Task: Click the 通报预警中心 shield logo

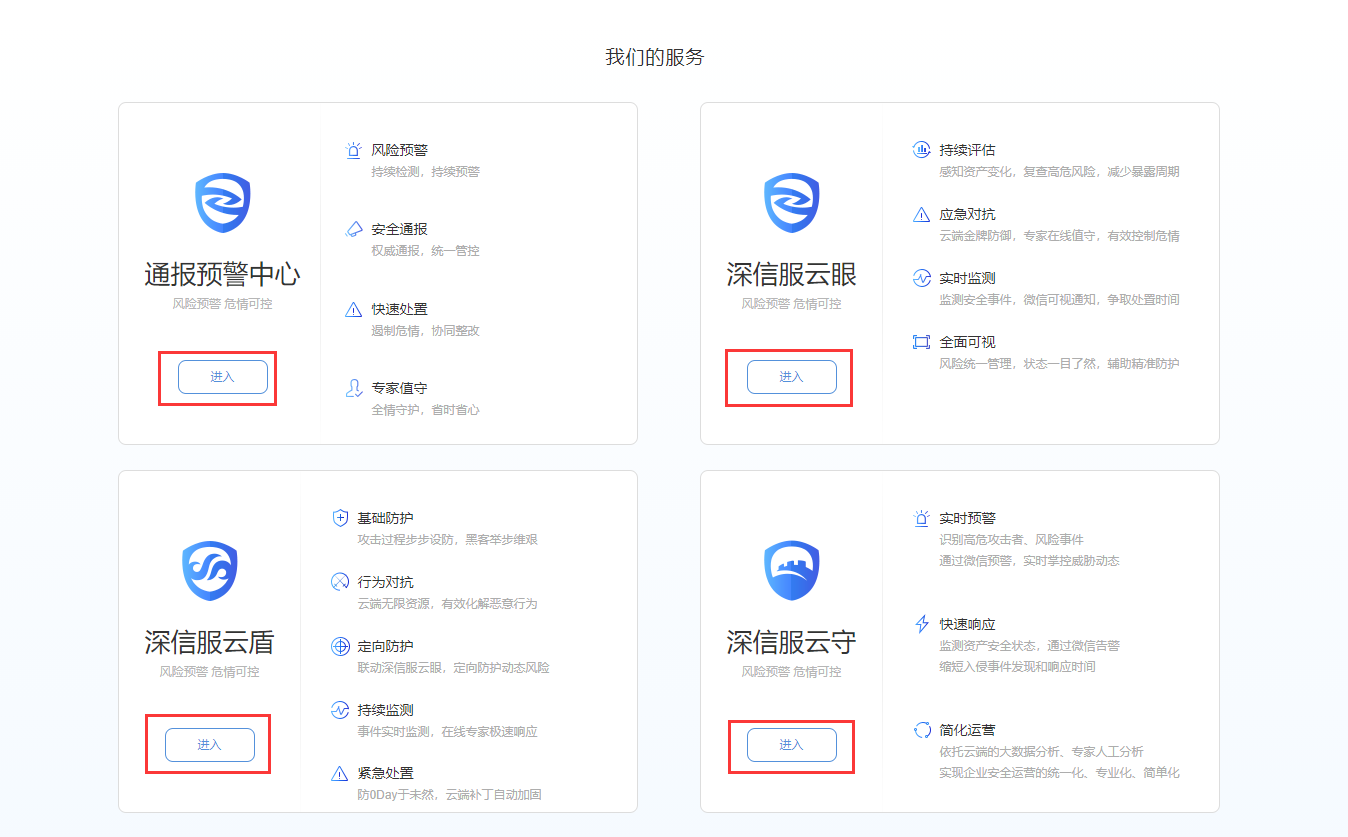Action: pyautogui.click(x=222, y=203)
